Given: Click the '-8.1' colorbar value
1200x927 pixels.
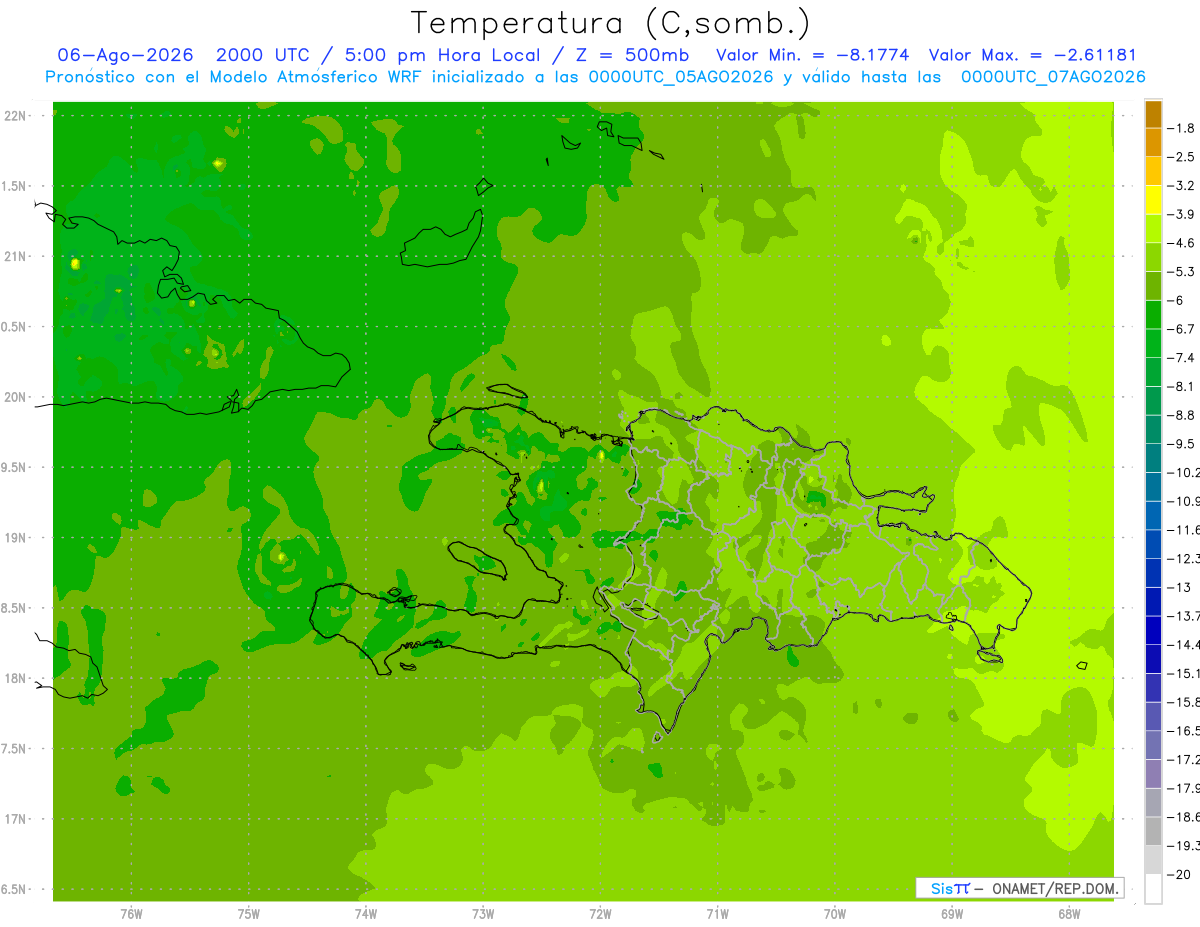Looking at the screenshot, I should (1181, 386).
